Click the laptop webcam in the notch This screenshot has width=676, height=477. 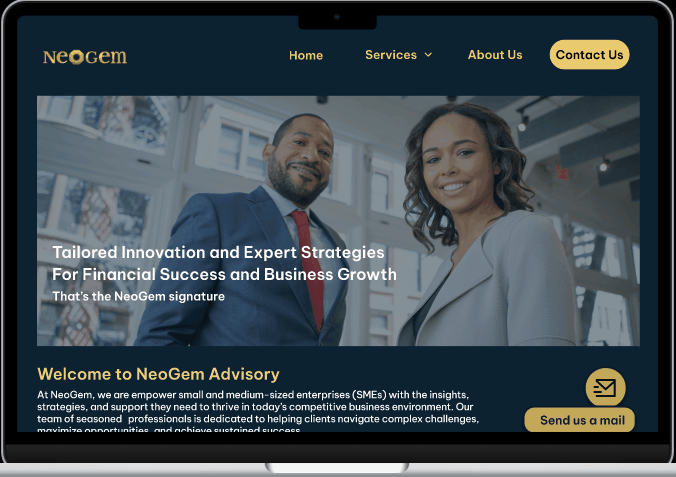(337, 17)
